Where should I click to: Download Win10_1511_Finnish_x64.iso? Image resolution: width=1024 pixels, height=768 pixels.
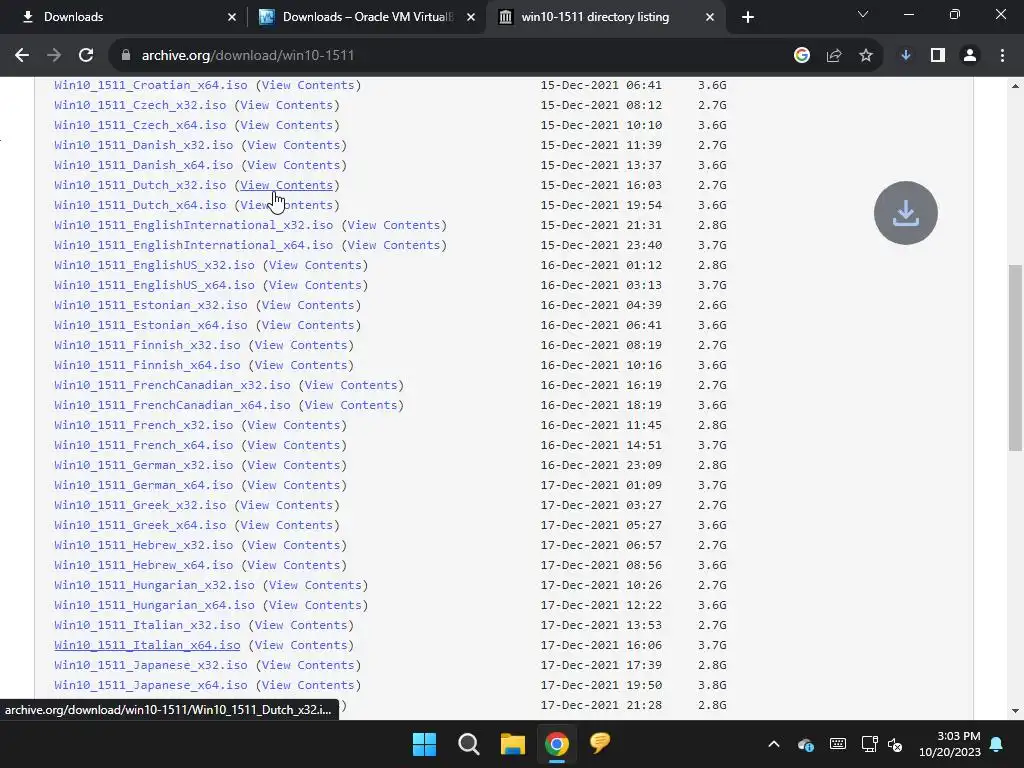click(x=147, y=364)
